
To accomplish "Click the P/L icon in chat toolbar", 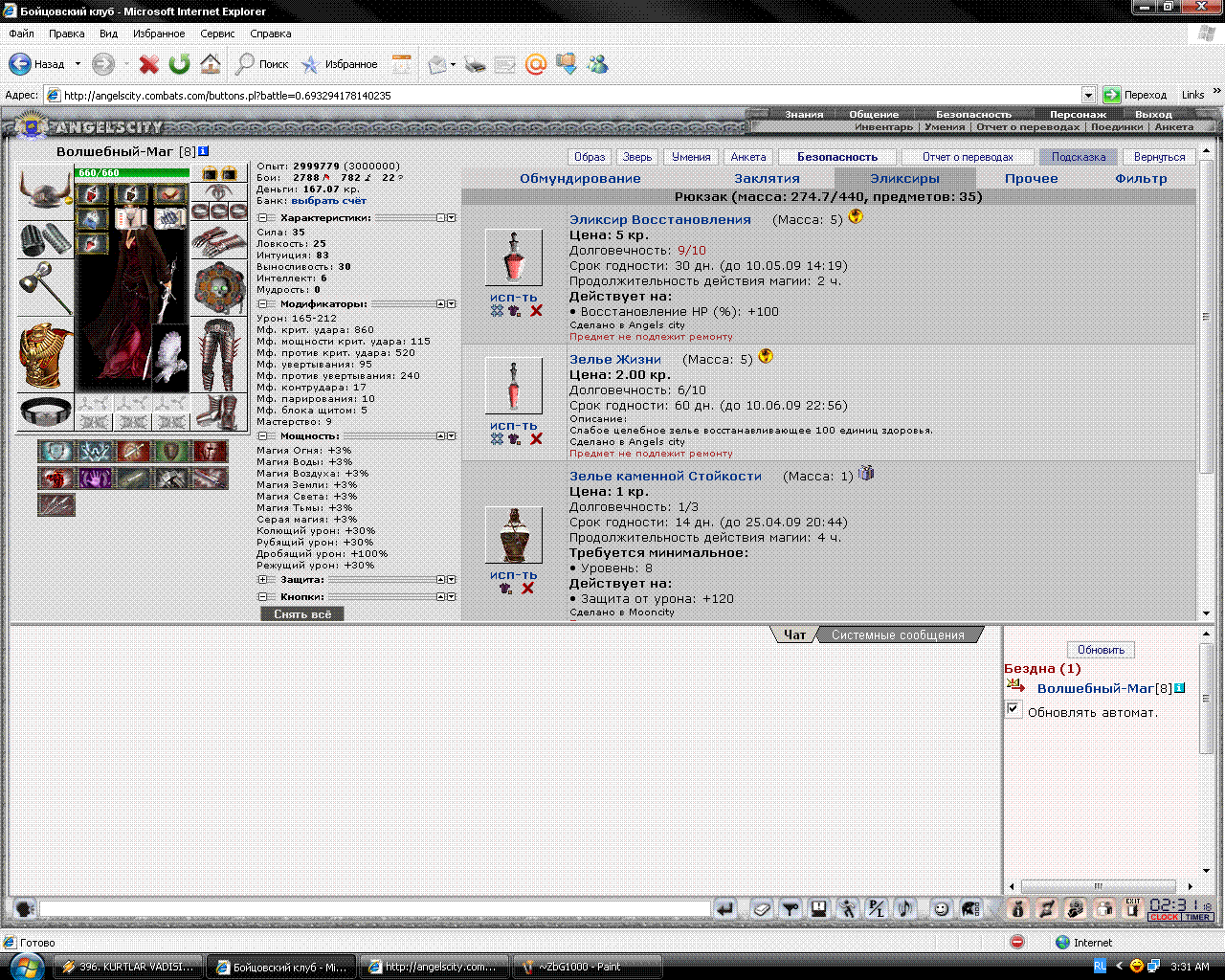I will pos(877,908).
